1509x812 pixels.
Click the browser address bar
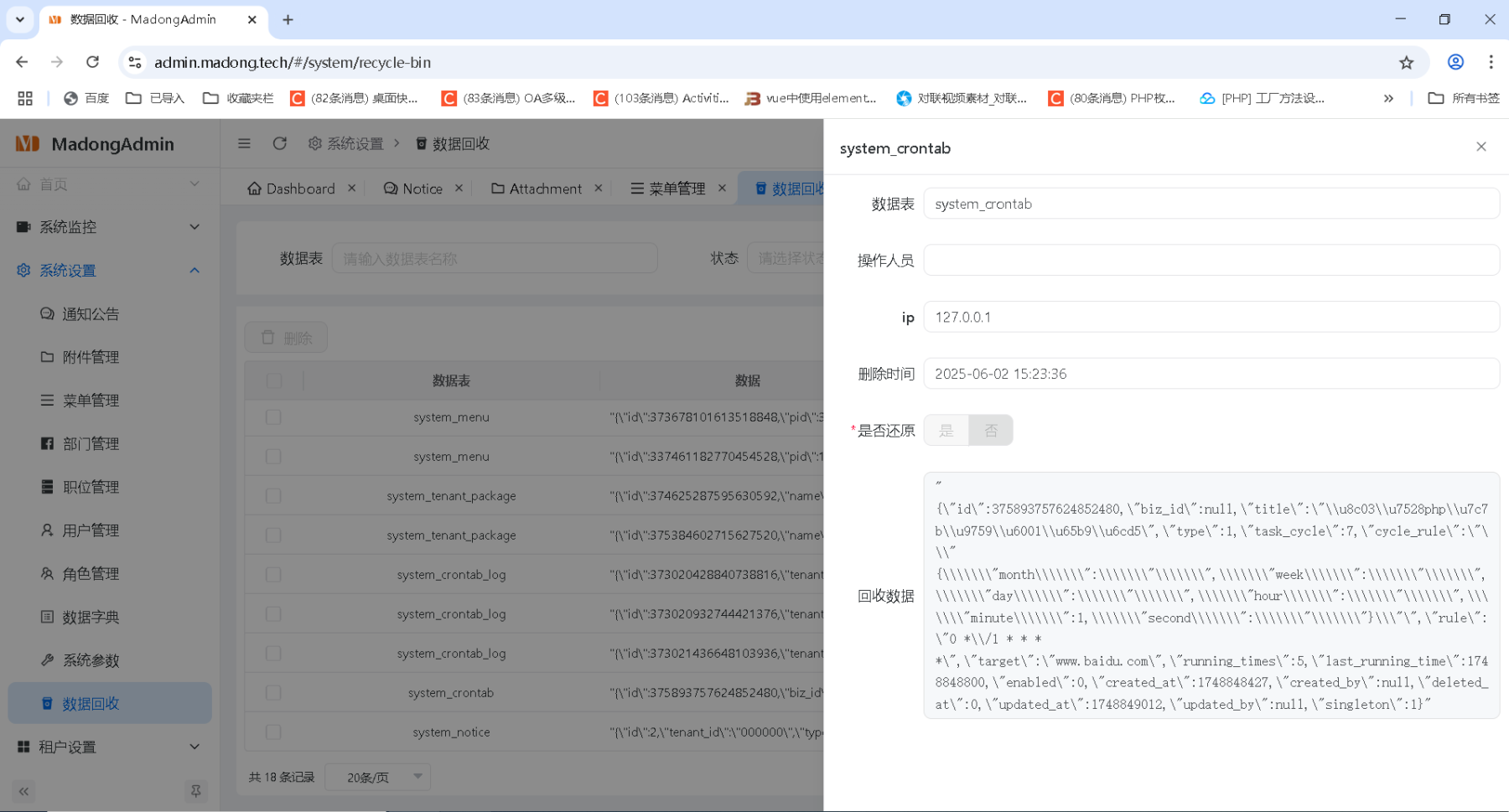pos(767,62)
